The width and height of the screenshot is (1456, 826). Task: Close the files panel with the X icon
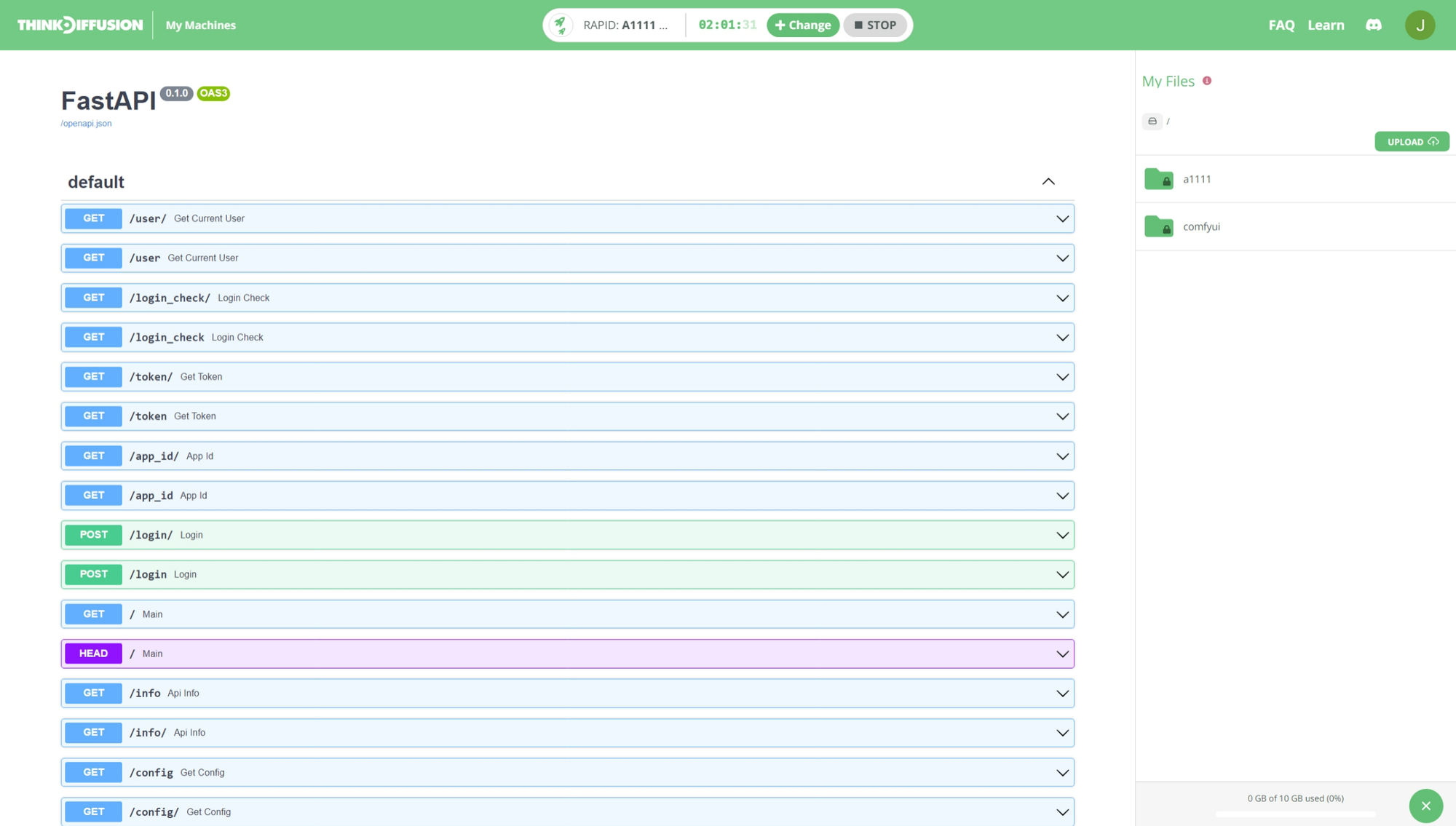[1425, 806]
